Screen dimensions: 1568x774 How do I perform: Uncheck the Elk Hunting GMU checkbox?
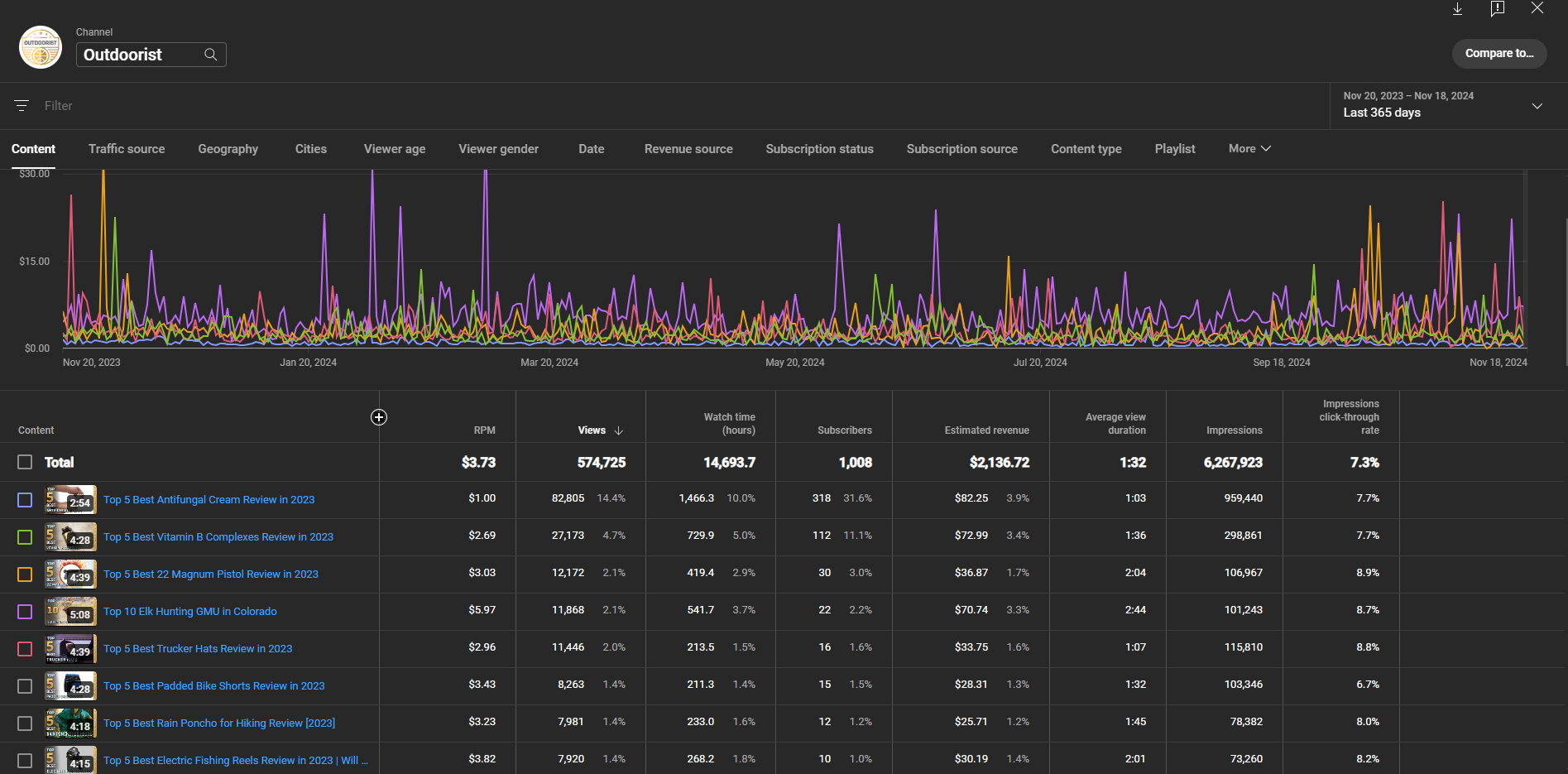click(25, 612)
